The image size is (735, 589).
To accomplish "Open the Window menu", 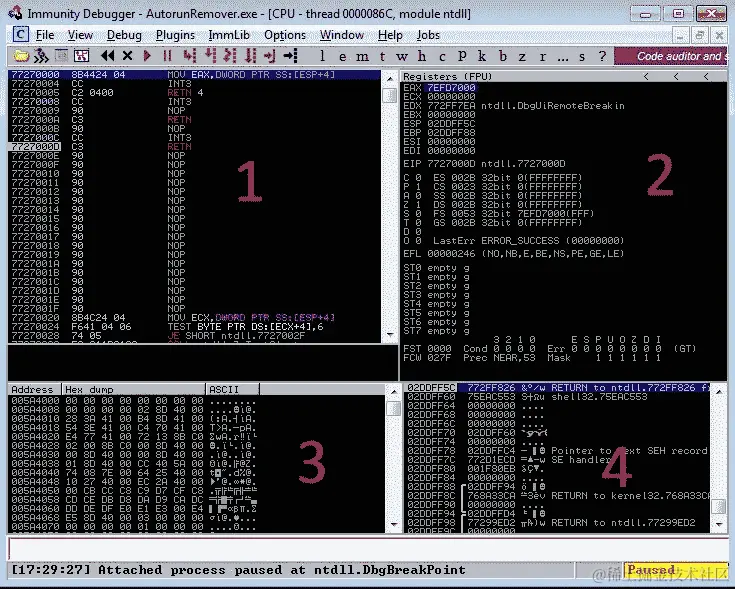I will click(342, 35).
